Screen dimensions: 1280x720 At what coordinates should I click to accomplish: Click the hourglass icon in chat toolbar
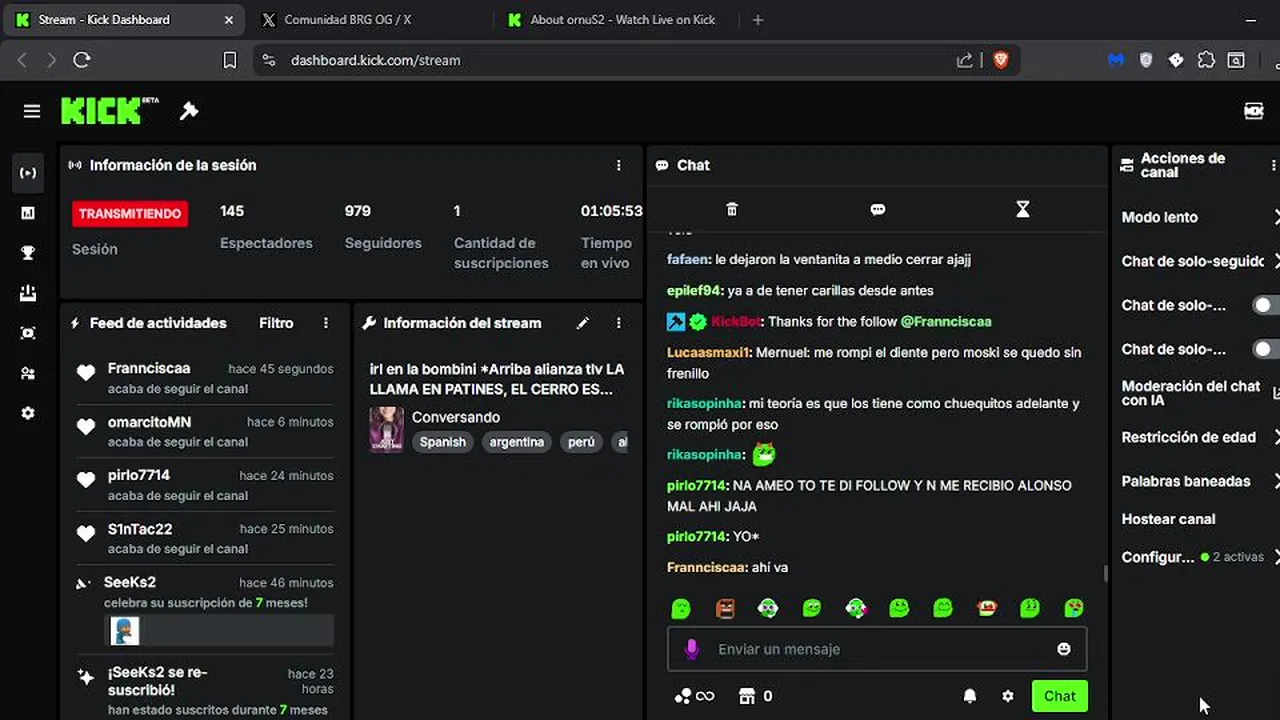tap(1022, 209)
